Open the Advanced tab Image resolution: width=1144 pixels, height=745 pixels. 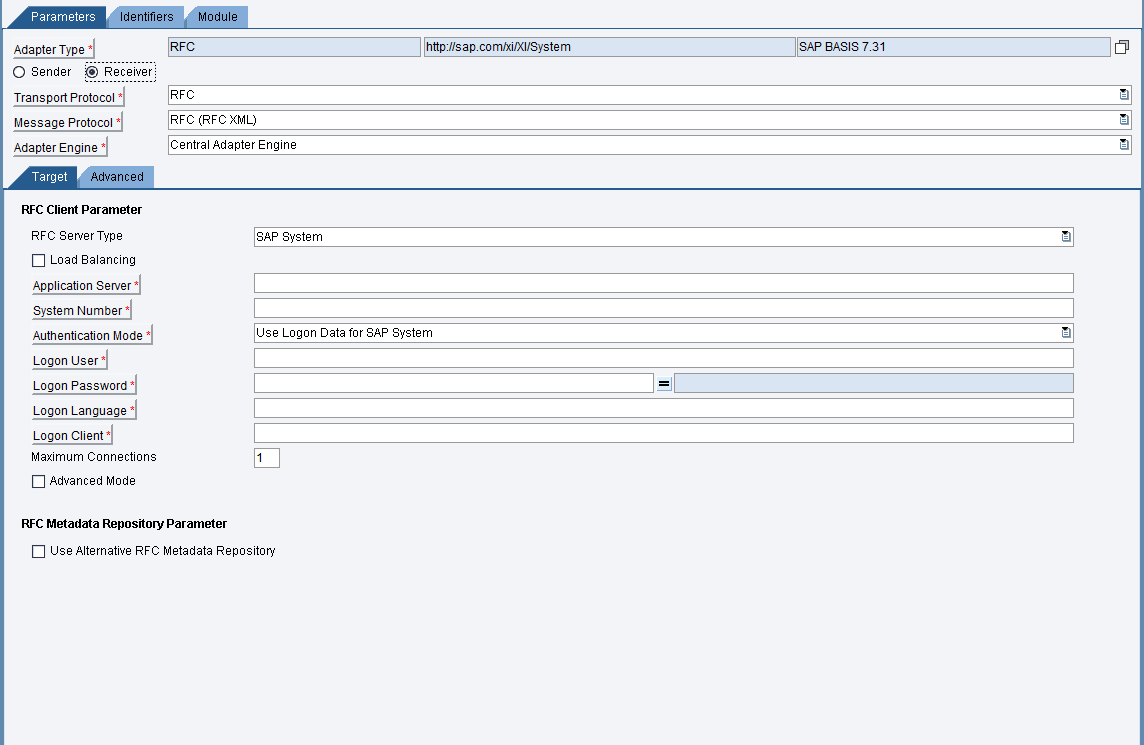[x=116, y=176]
